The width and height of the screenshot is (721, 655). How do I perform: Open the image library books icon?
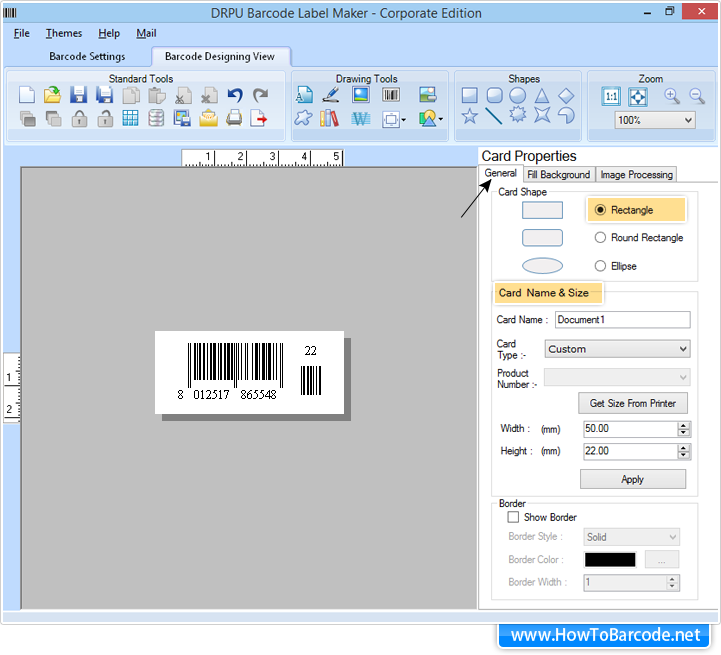coord(329,119)
